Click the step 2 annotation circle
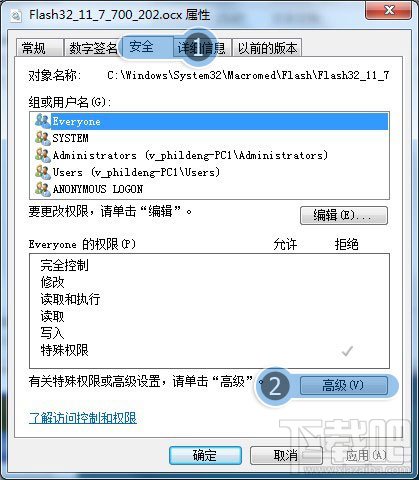 [274, 387]
